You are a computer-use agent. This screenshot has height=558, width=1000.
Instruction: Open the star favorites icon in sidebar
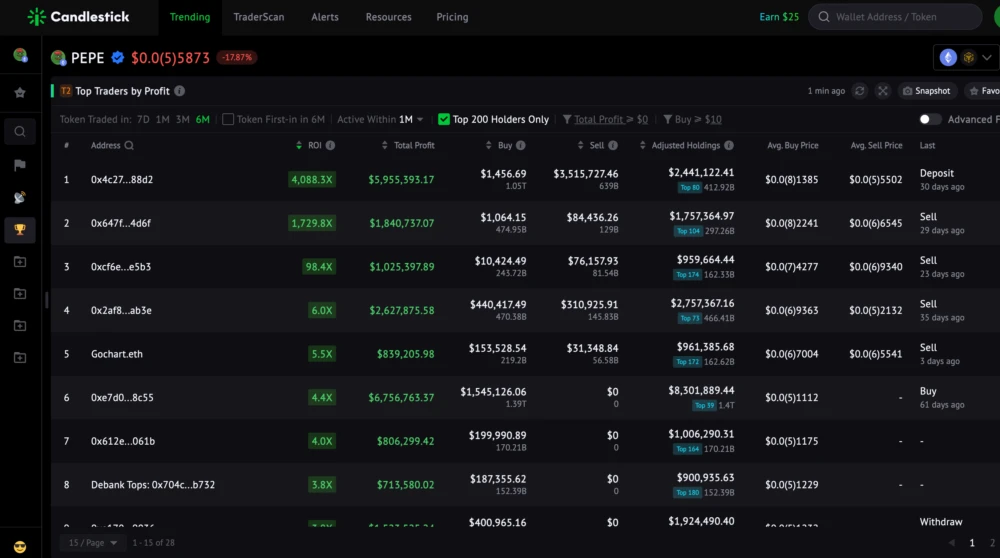(x=20, y=93)
